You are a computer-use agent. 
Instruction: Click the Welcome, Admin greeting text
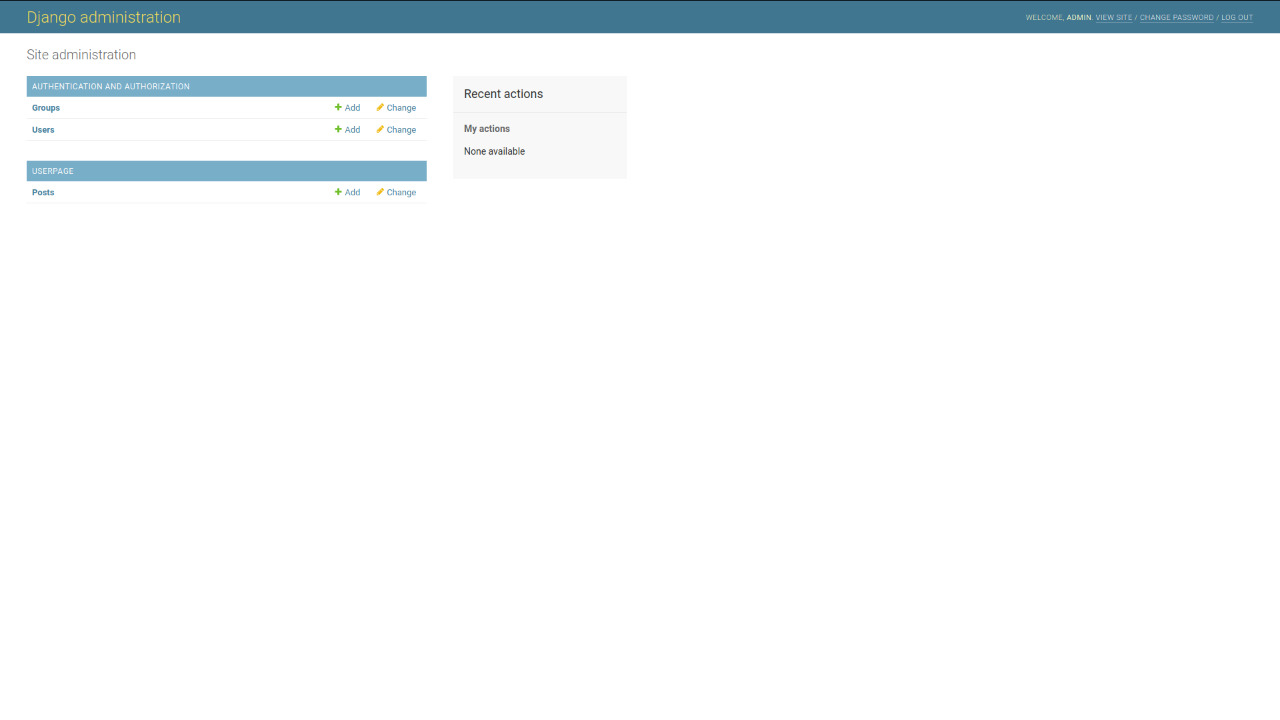1058,18
